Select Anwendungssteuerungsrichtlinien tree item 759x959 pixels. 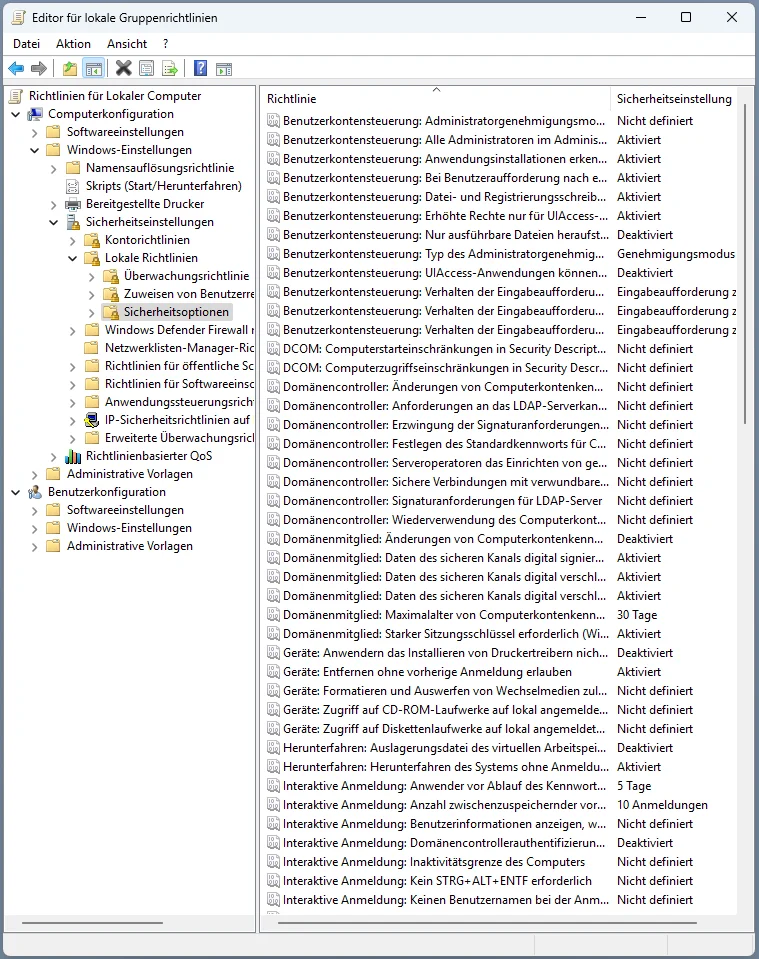pos(179,402)
